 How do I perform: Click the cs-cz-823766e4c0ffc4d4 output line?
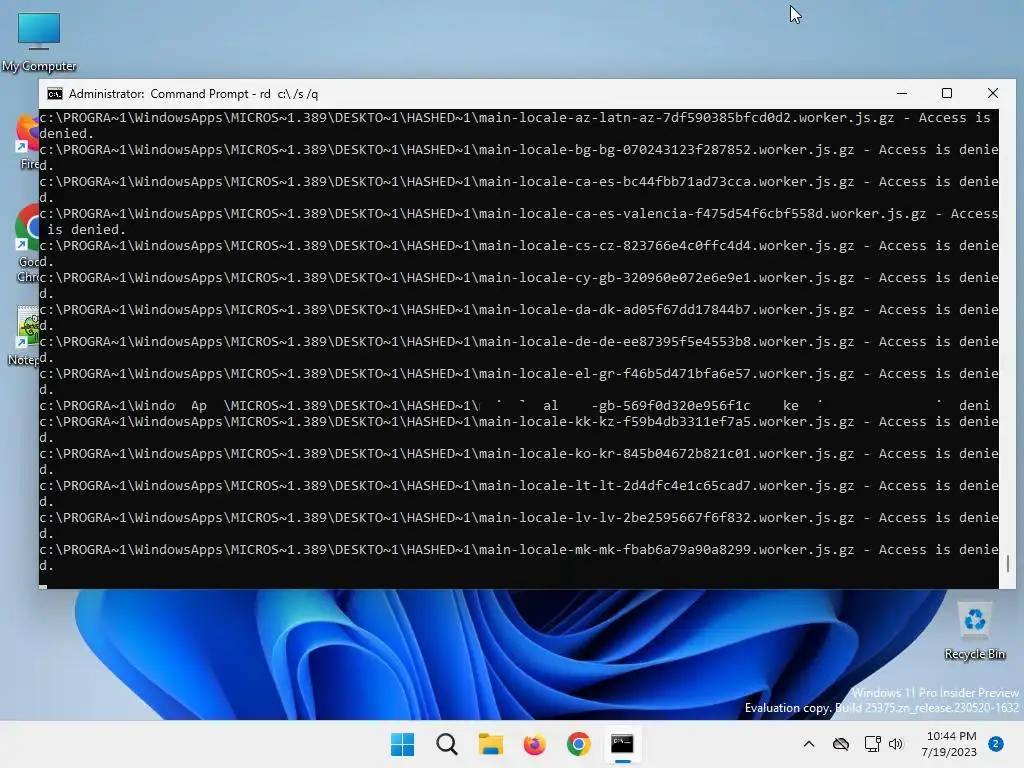coord(519,253)
